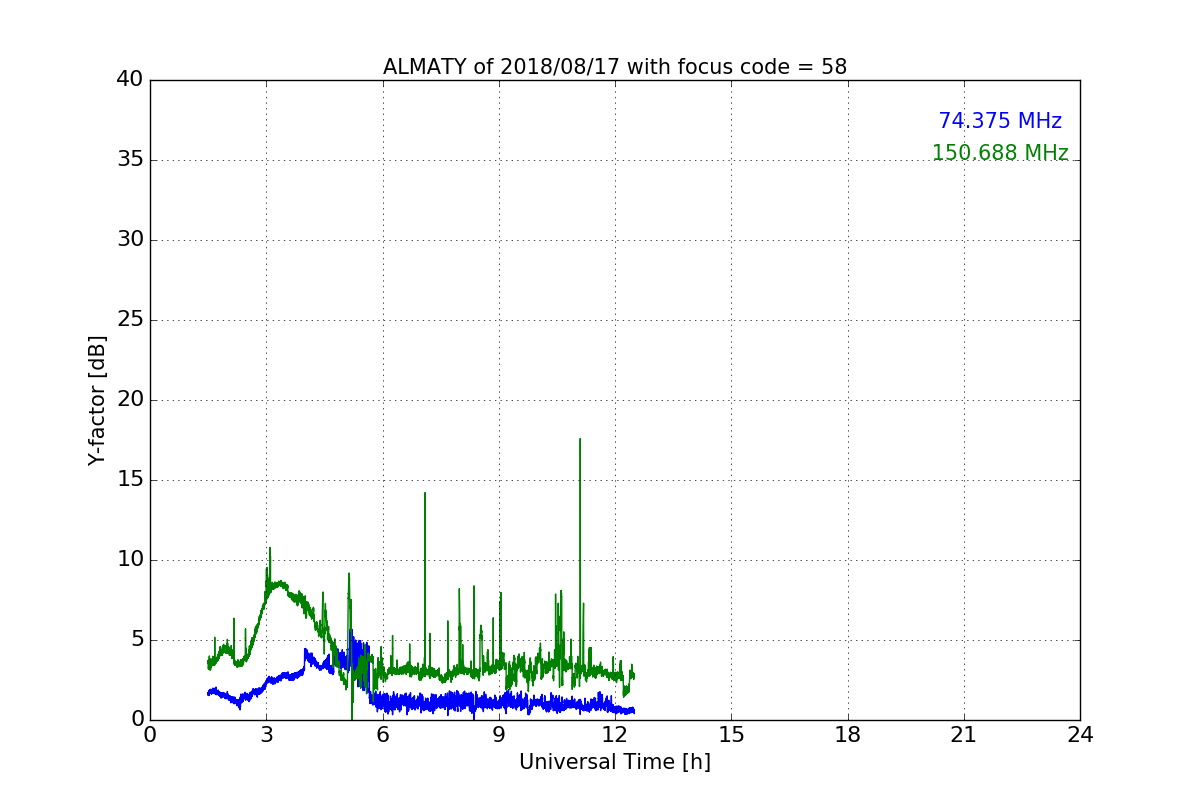The width and height of the screenshot is (1200, 800).
Task: Click the y-axis tick label '40'
Action: pos(130,80)
